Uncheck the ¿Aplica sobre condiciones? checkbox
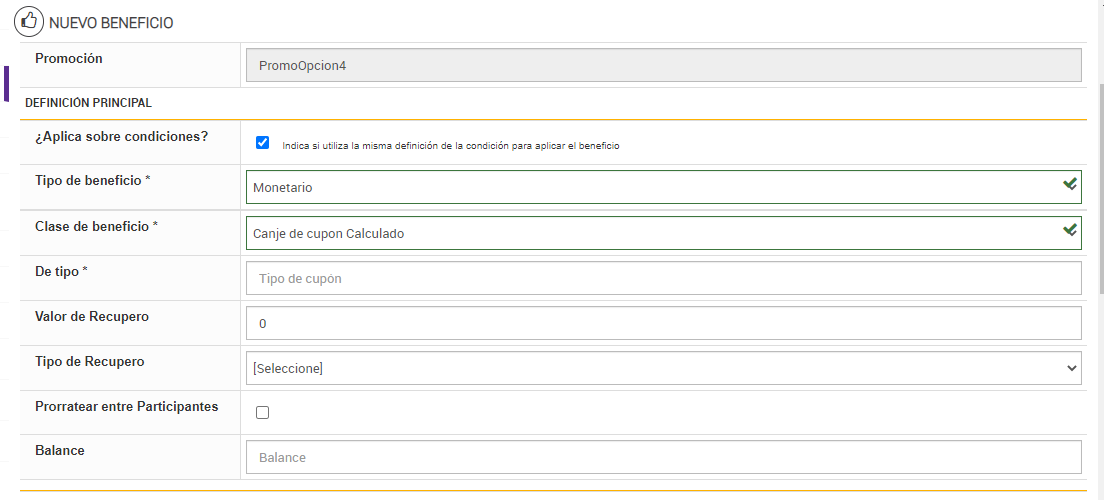 click(263, 143)
